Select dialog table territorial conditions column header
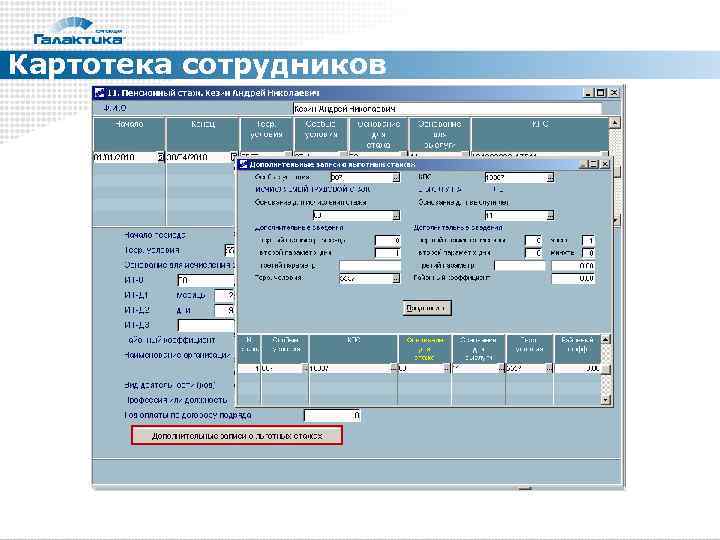Viewport: 720px width, 540px height. [x=529, y=349]
